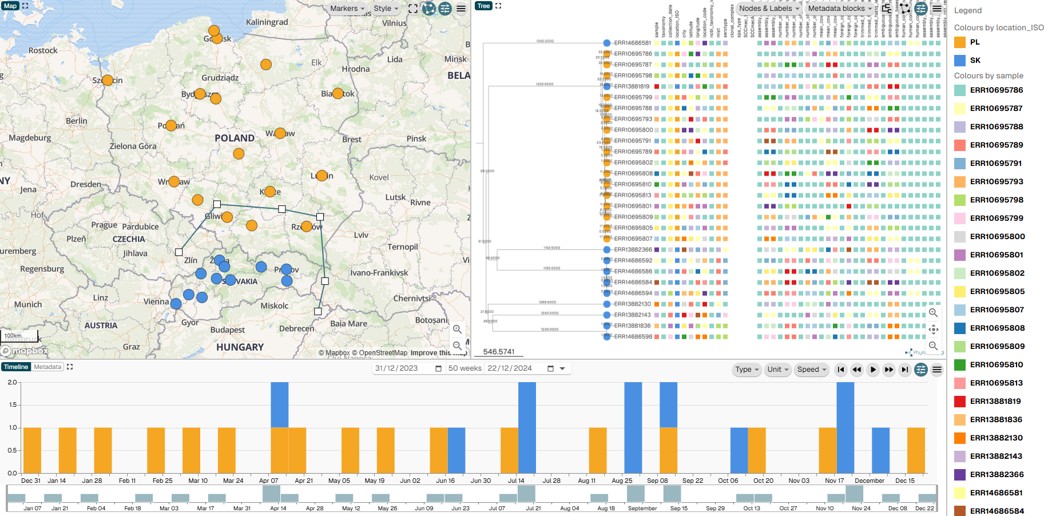1052x516 pixels.
Task: Open the map panel hamburger menu
Action: [x=461, y=8]
